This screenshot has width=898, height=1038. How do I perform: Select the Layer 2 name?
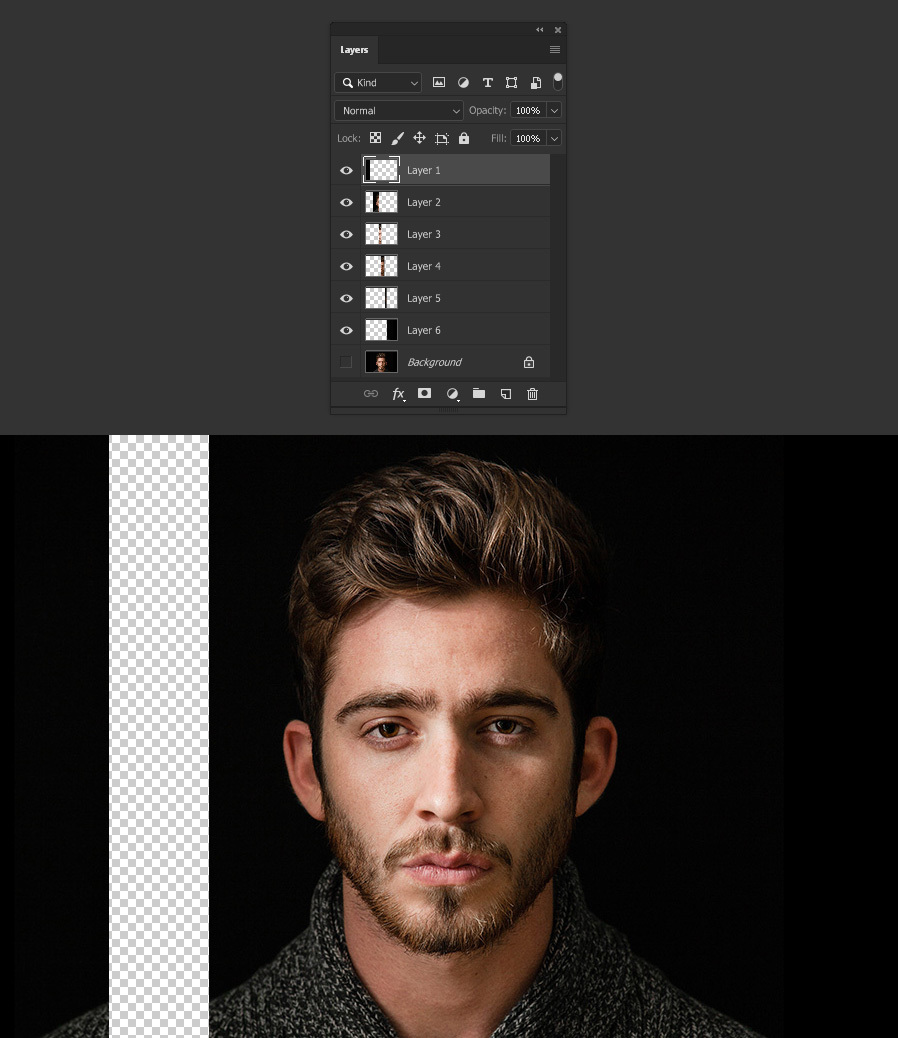pyautogui.click(x=424, y=202)
